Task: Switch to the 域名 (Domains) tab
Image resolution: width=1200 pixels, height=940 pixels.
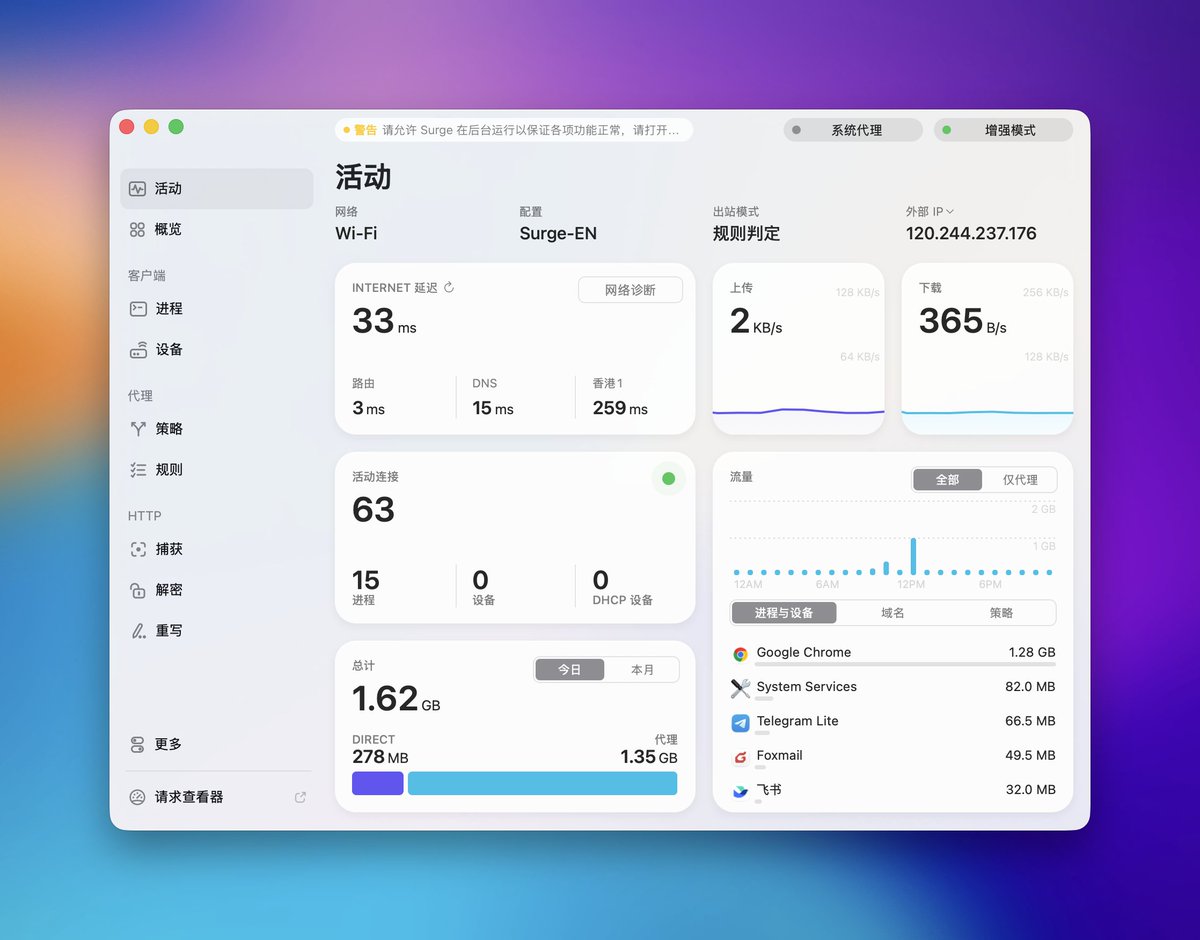Action: [x=891, y=612]
